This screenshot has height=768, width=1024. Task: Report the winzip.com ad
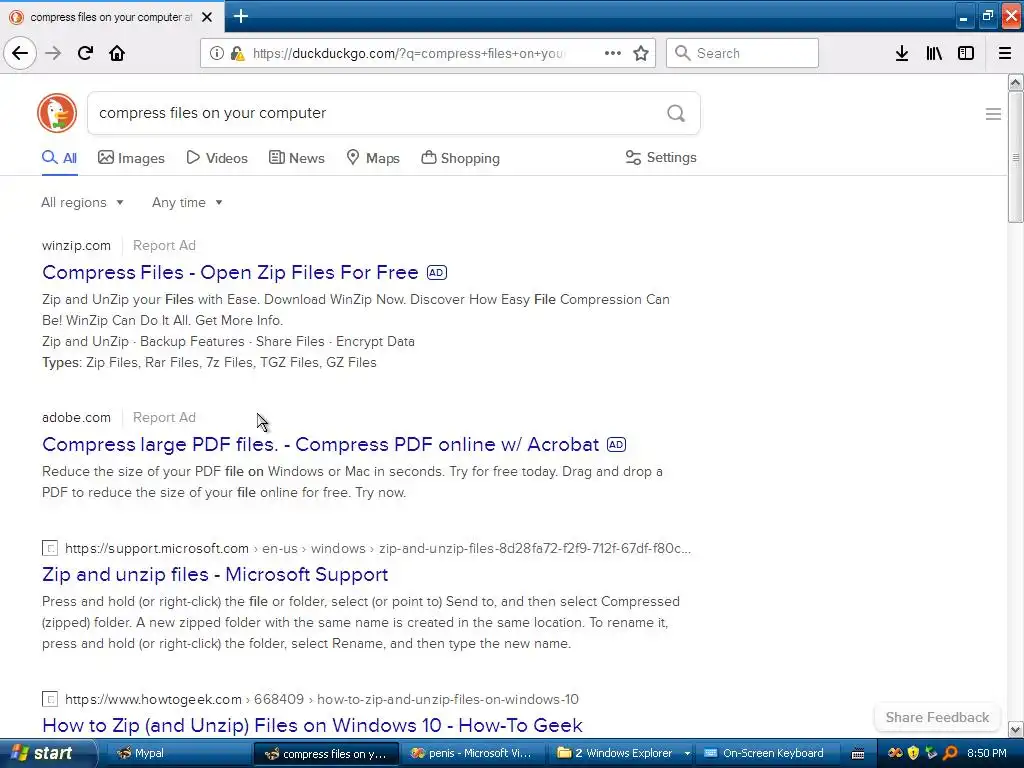(x=164, y=246)
